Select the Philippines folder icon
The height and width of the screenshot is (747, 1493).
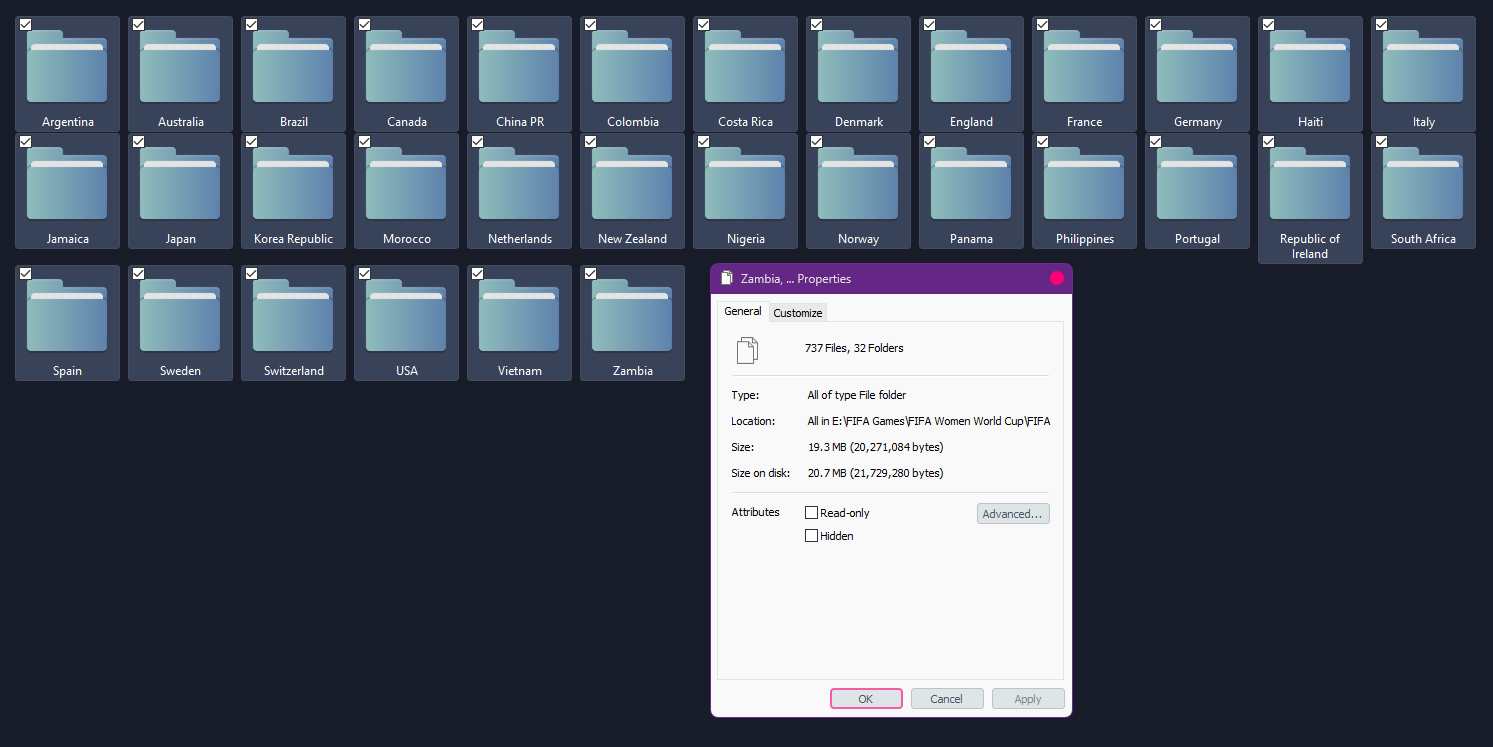pyautogui.click(x=1084, y=184)
